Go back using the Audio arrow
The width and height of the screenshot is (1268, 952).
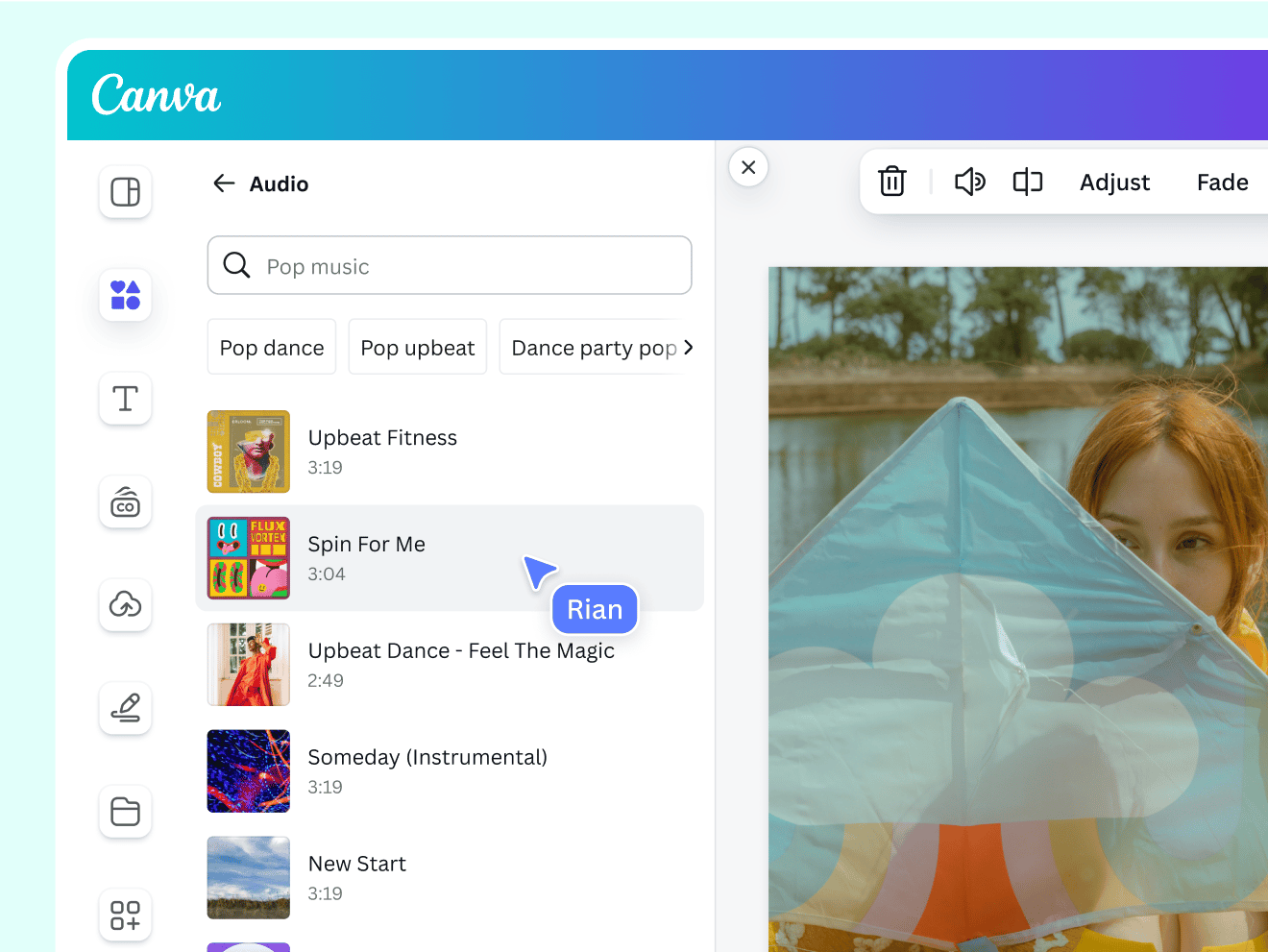224,183
